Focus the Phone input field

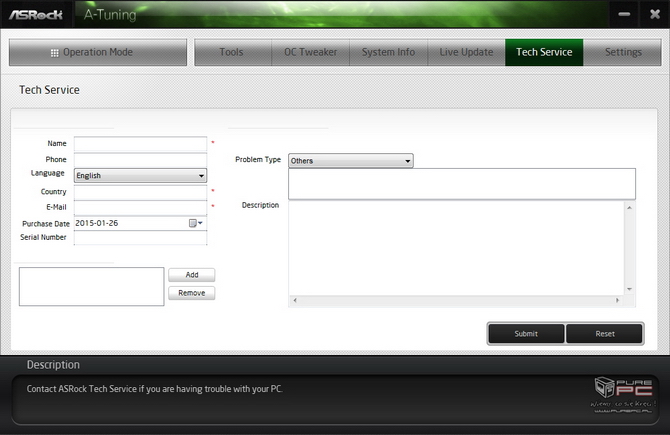(x=141, y=160)
